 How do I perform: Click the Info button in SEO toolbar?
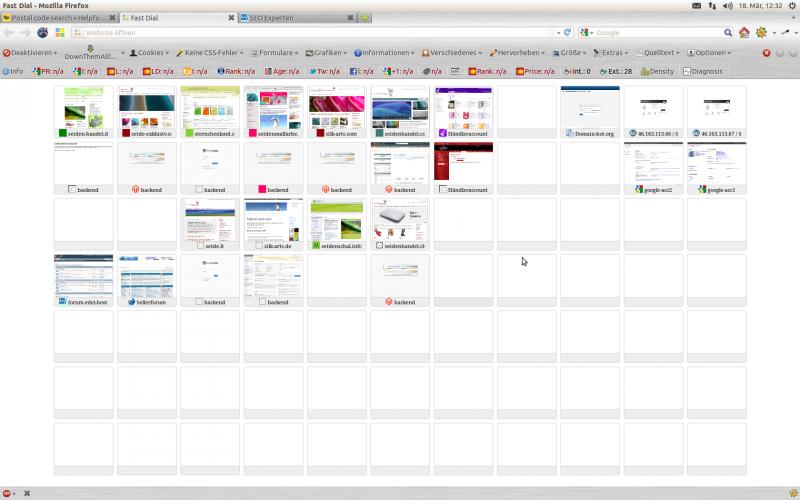(x=13, y=72)
